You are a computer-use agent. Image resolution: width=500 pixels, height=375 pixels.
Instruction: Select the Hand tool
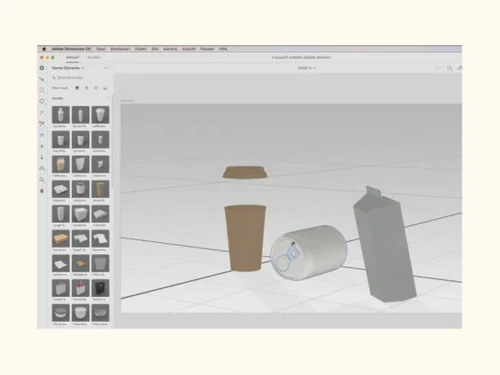point(42,191)
